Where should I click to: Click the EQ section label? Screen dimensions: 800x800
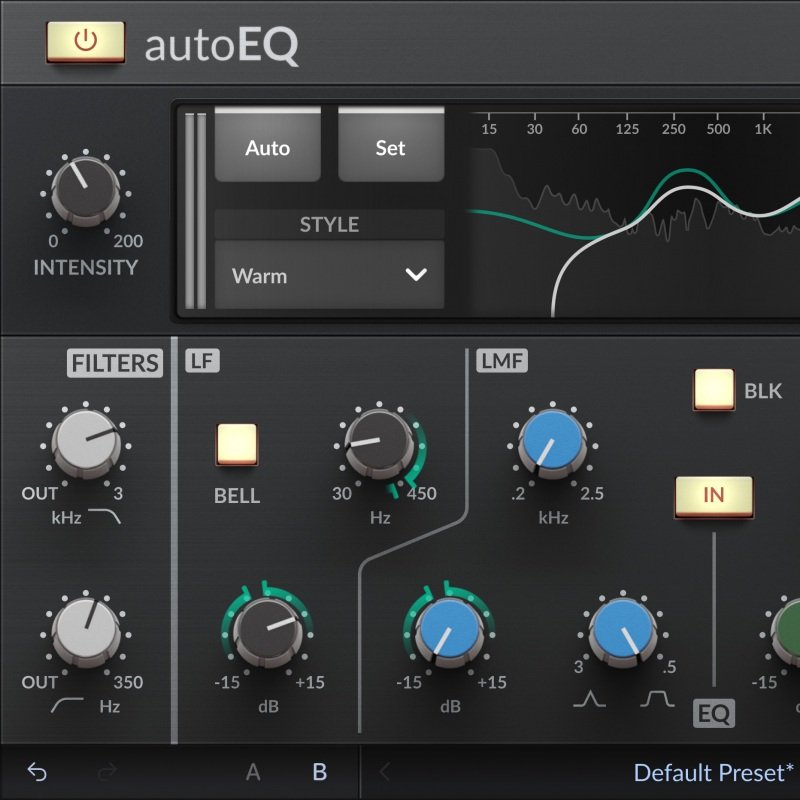pos(714,713)
